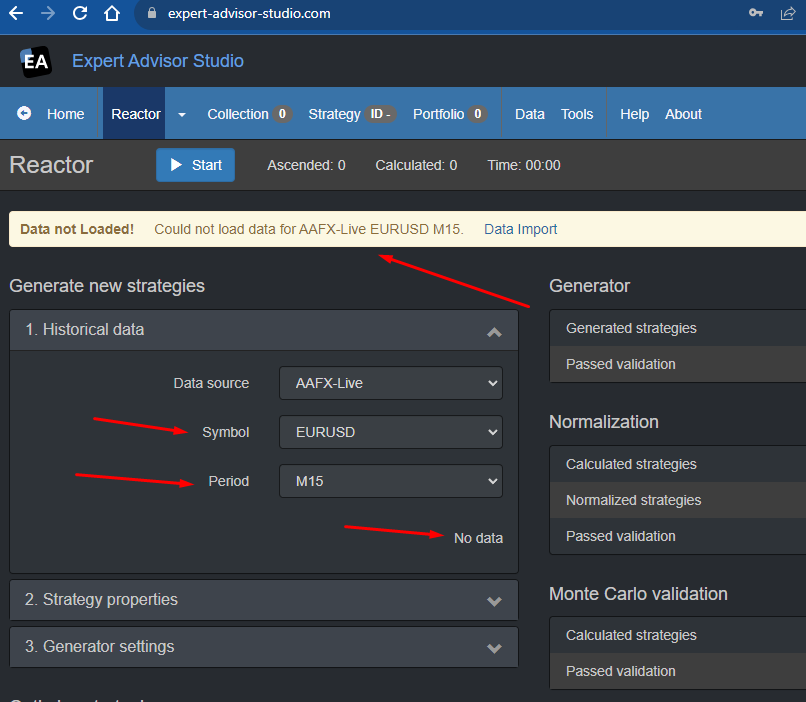
Task: Open the Expert Advisor Studio title link
Action: [158, 61]
